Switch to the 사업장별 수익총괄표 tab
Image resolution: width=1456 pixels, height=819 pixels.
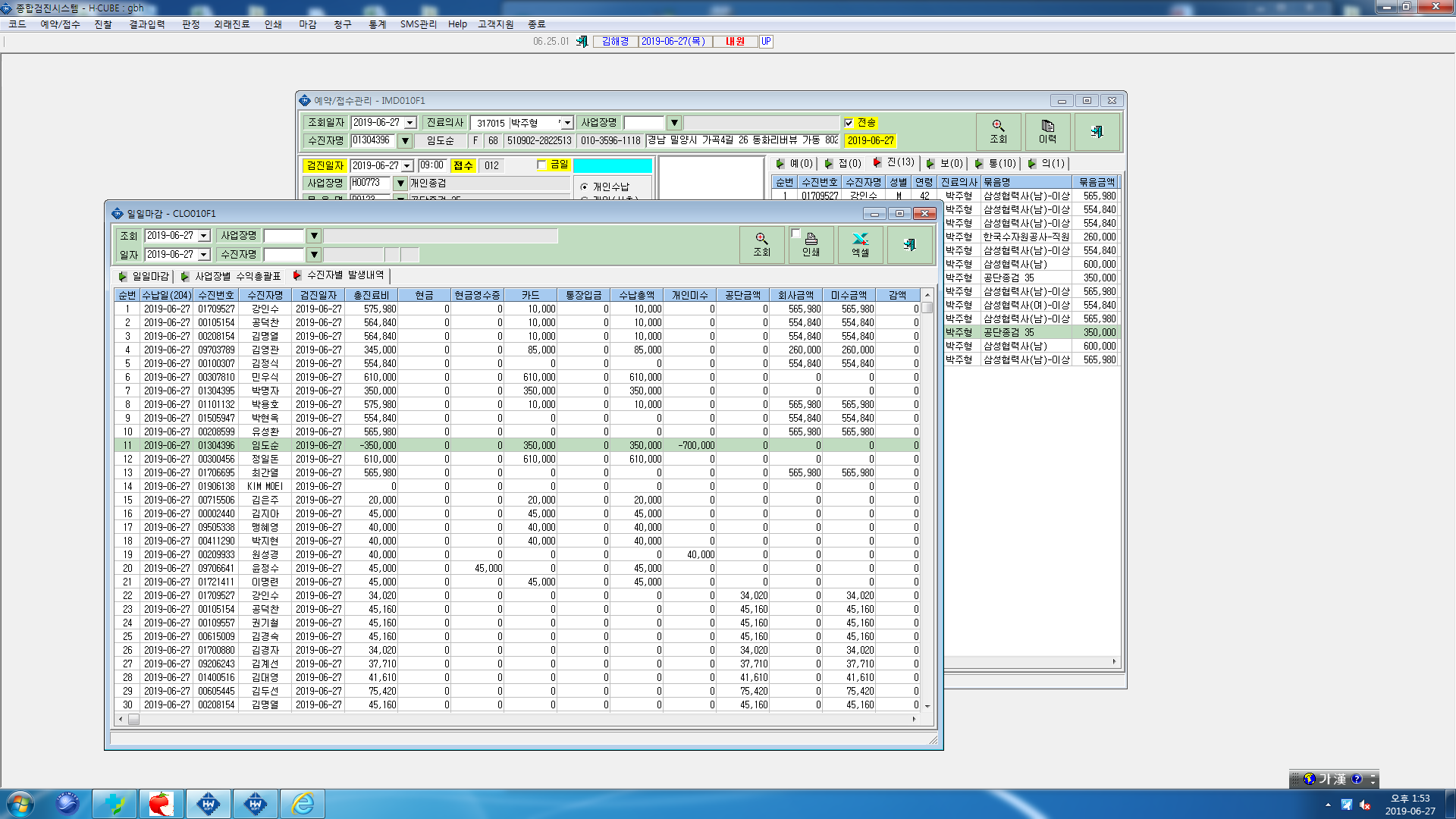[231, 276]
